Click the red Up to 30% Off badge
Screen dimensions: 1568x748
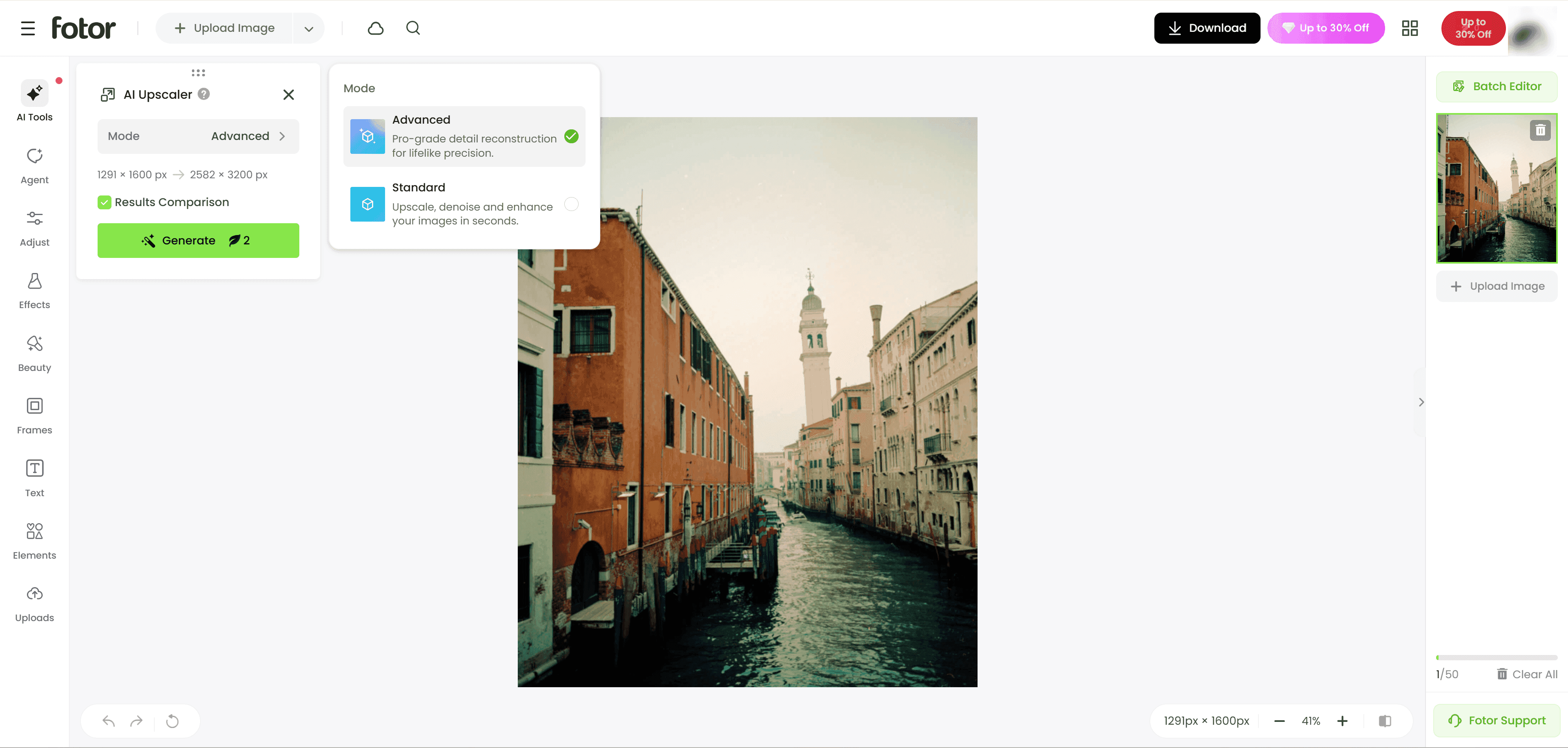(x=1473, y=28)
